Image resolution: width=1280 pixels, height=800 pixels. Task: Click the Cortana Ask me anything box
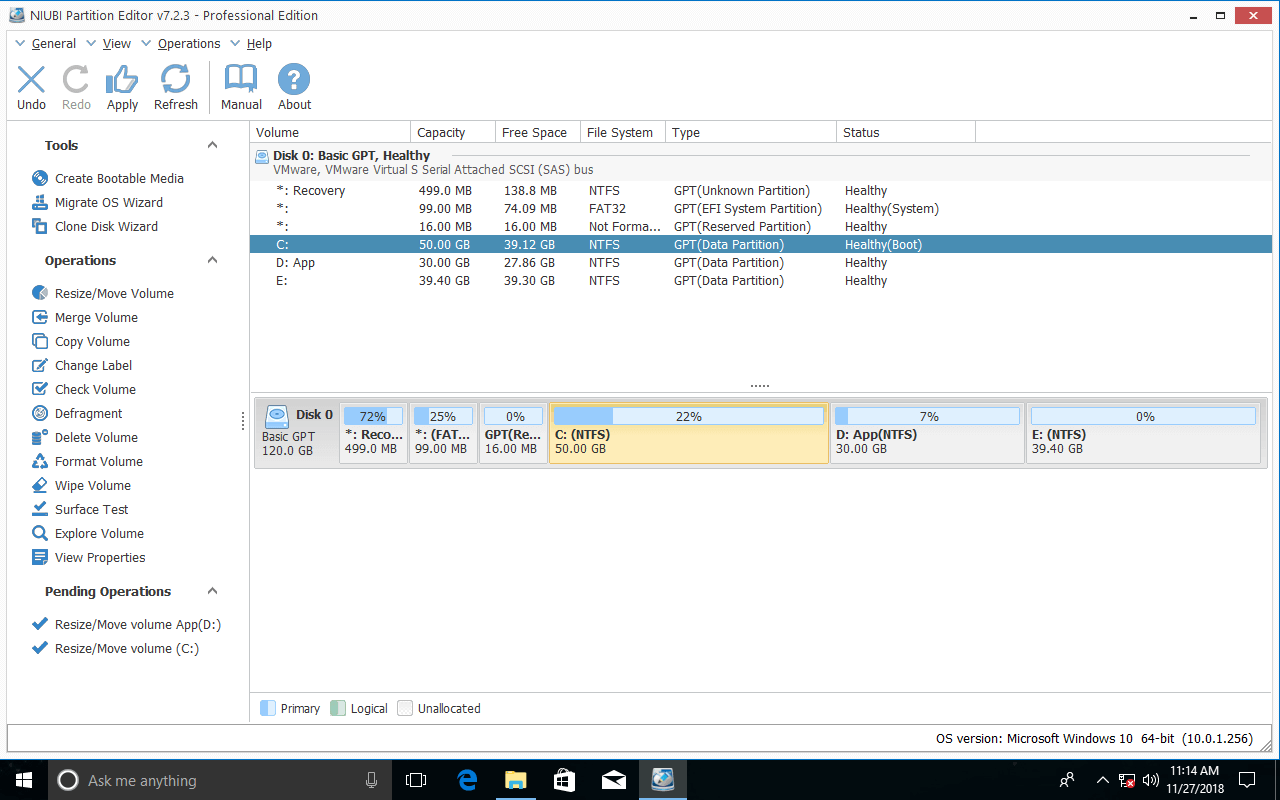point(220,780)
